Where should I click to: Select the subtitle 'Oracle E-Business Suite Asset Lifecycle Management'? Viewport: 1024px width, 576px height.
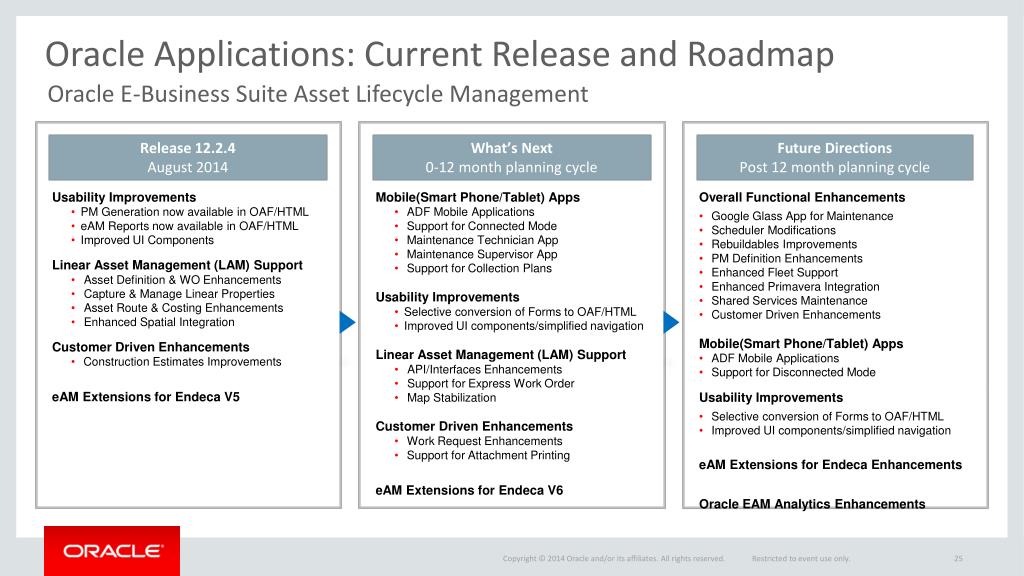[317, 95]
